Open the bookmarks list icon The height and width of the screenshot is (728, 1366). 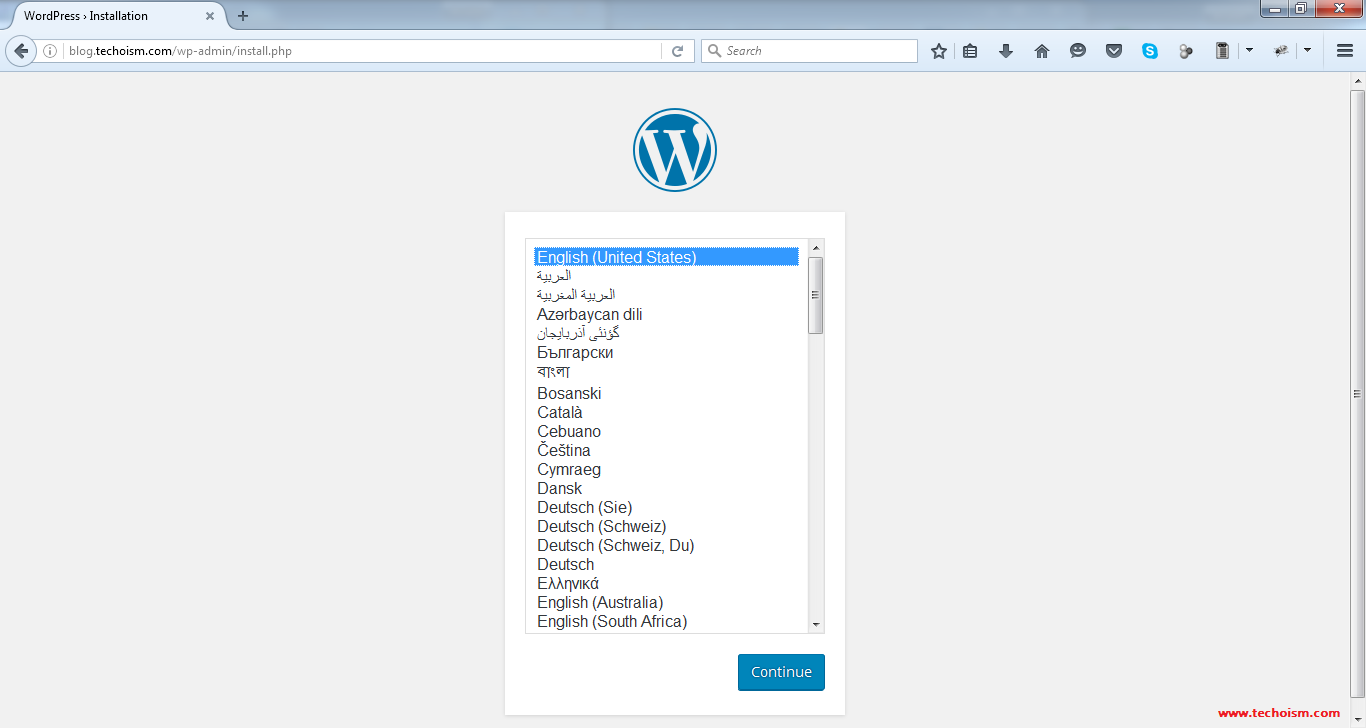(970, 51)
